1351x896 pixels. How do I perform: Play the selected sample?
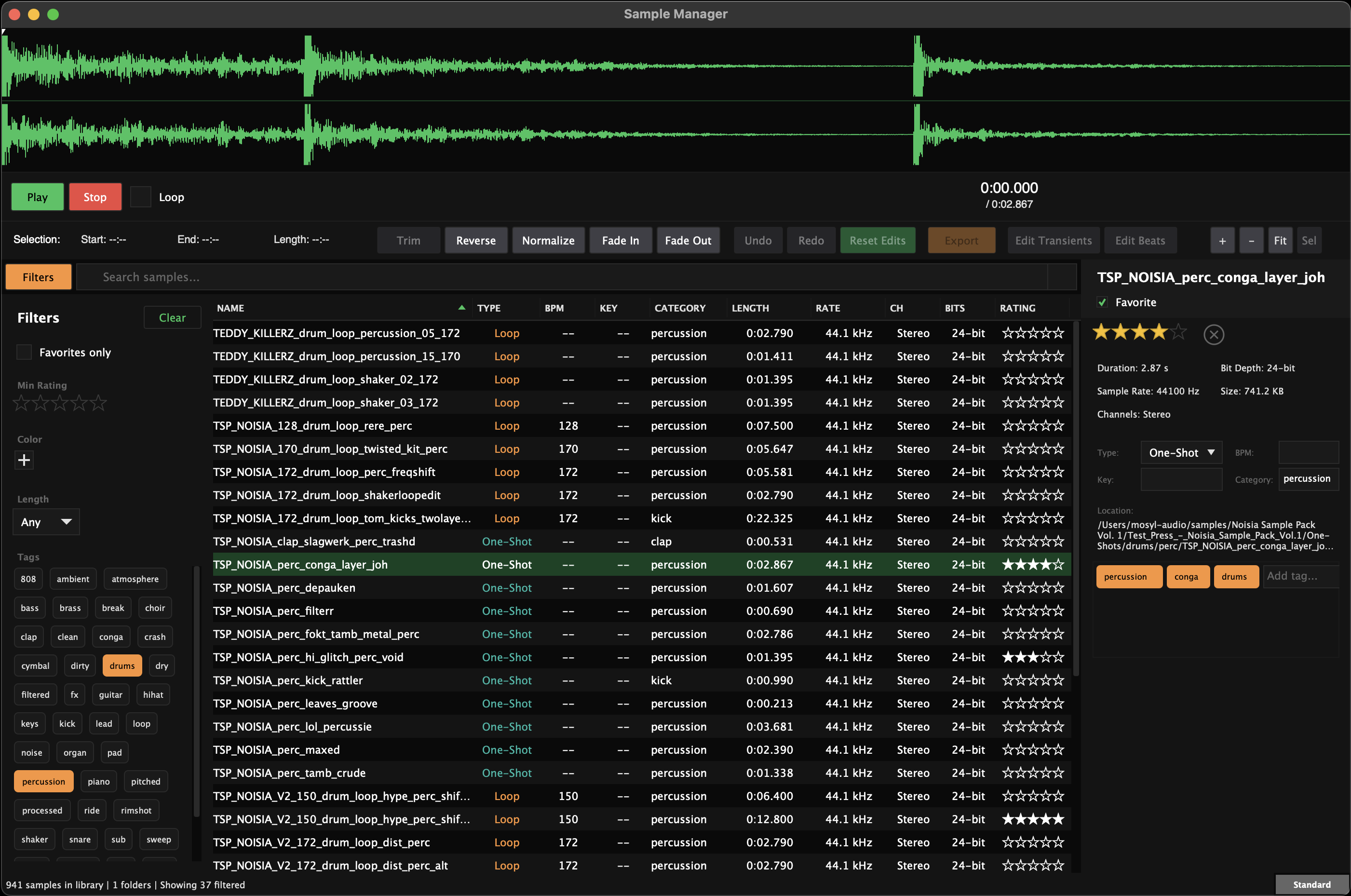(37, 197)
